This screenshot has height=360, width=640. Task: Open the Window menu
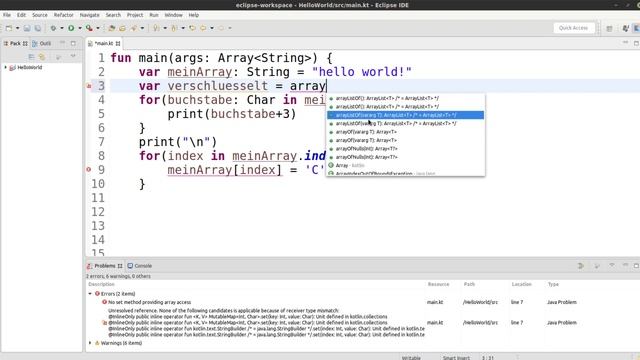tap(173, 15)
